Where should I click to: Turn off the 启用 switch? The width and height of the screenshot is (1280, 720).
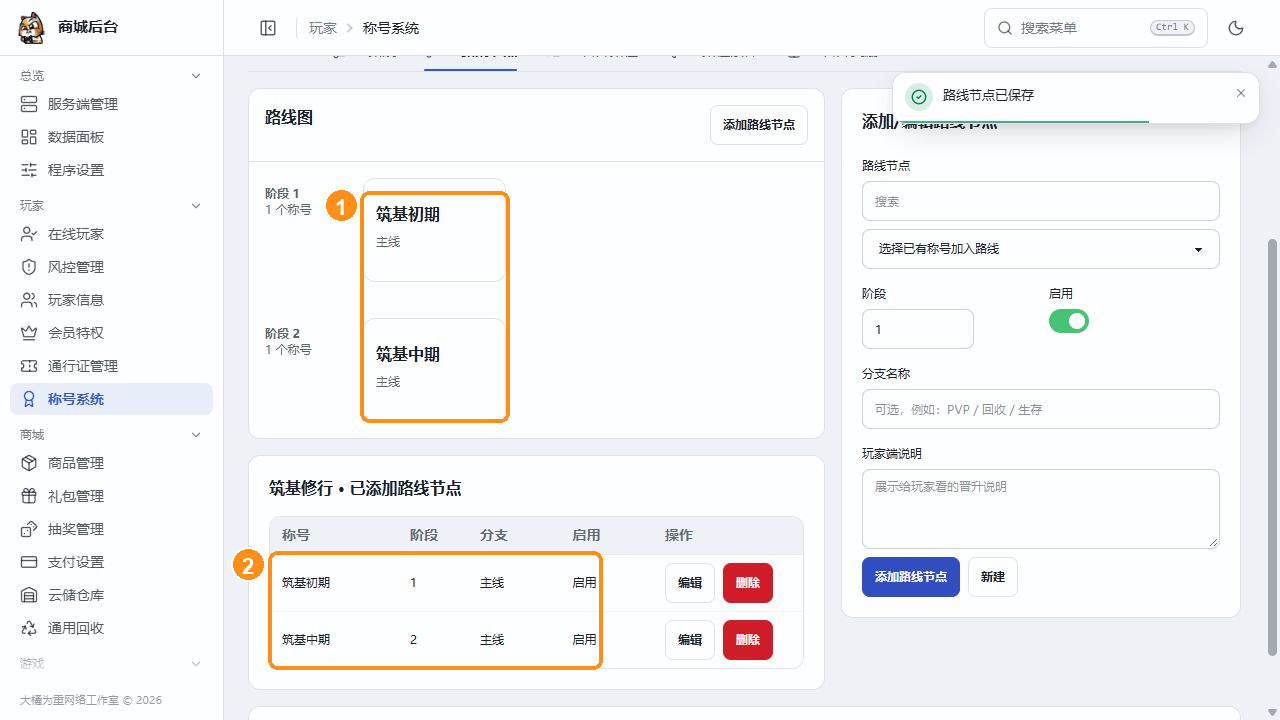pyautogui.click(x=1068, y=321)
